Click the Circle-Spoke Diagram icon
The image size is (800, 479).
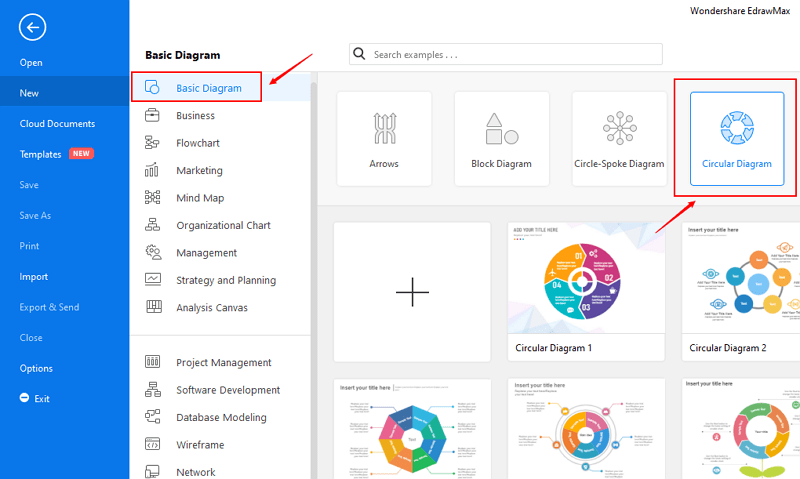point(619,128)
